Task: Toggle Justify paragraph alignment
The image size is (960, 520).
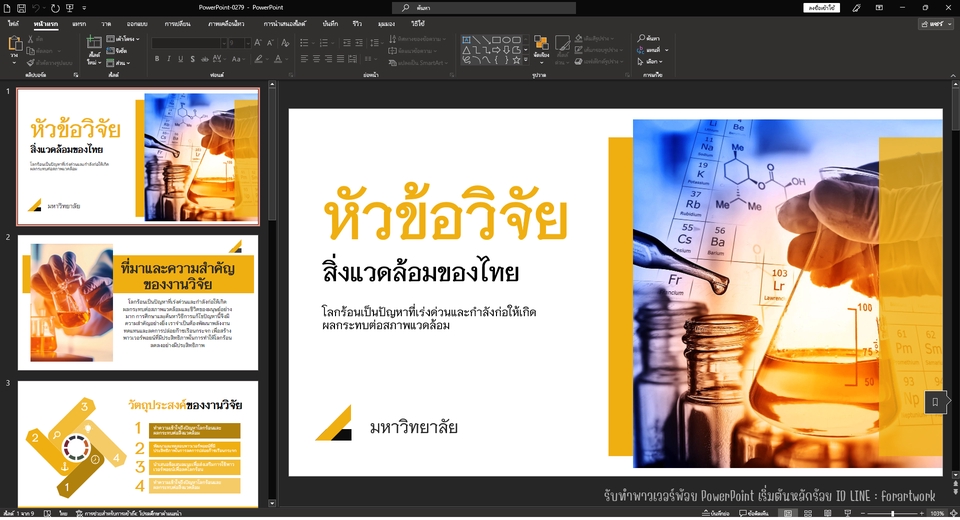Action: (x=340, y=59)
